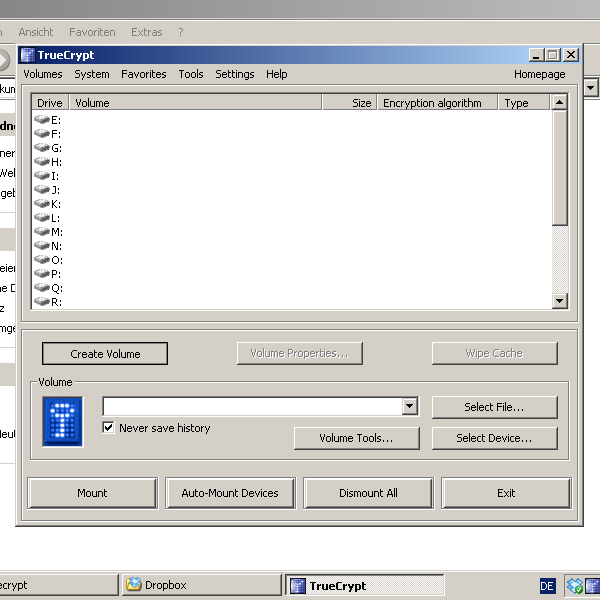The height and width of the screenshot is (600, 600).
Task: Select drive G: icon in list
Action: point(42,148)
